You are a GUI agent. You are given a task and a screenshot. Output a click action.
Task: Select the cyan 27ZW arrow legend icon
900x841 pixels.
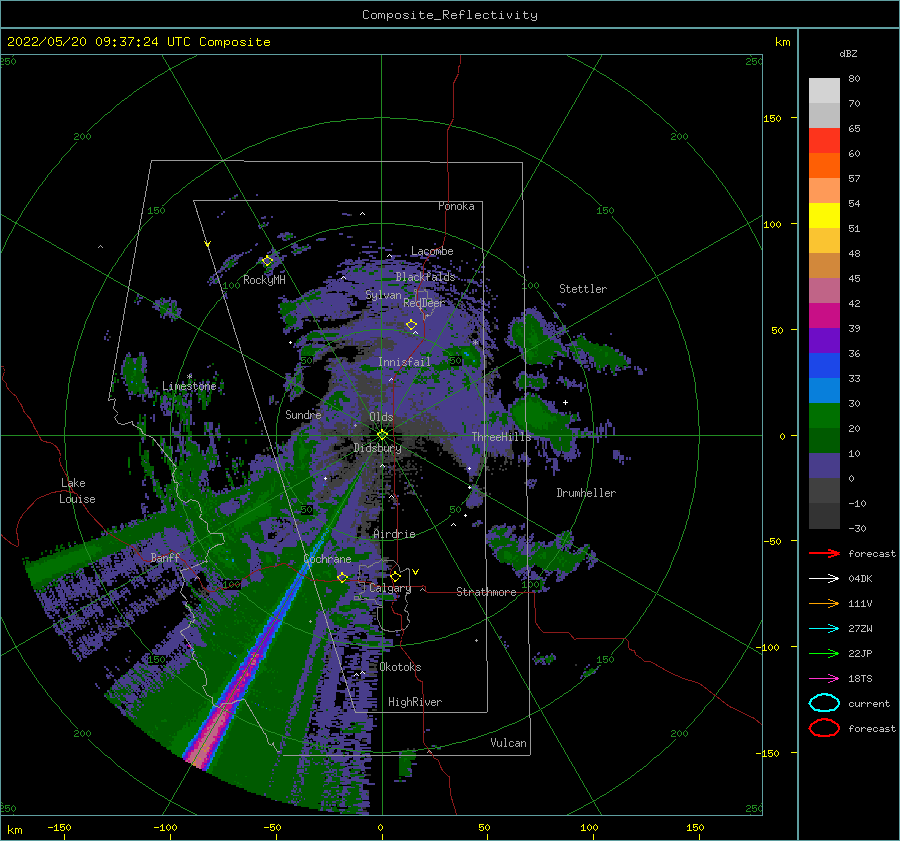[824, 629]
